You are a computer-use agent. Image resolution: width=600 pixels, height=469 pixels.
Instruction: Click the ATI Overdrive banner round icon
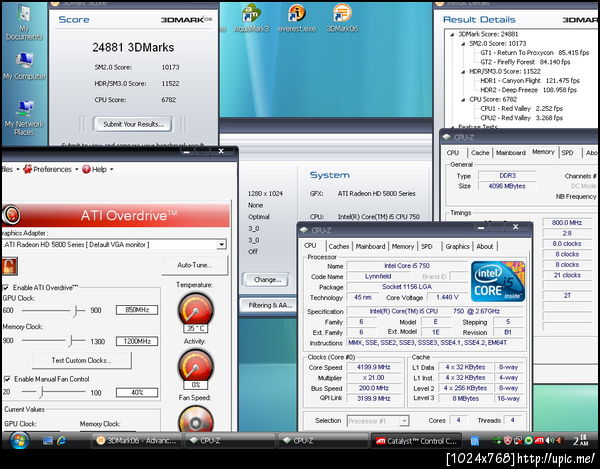click(x=11, y=215)
